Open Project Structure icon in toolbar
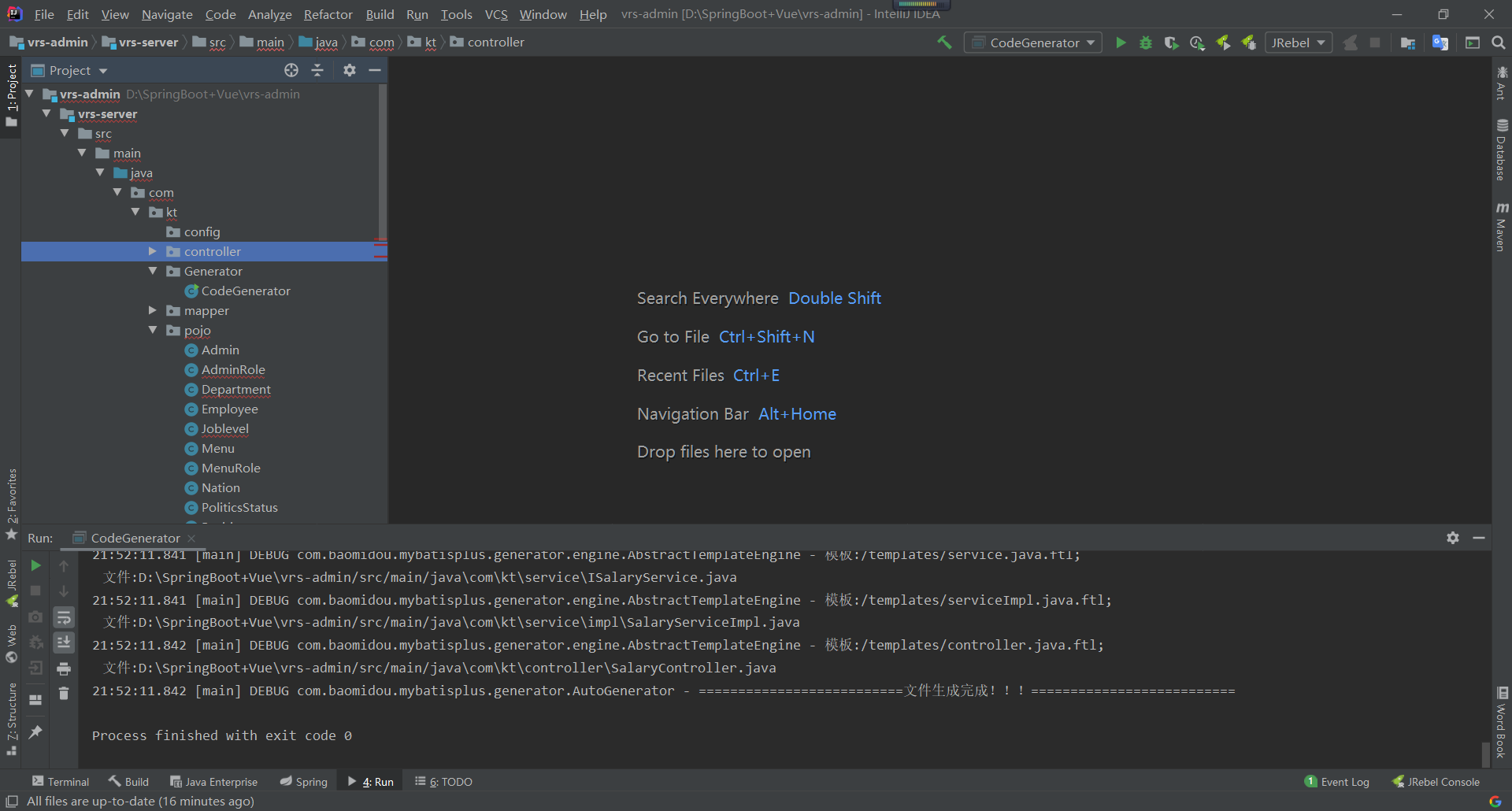 tap(1408, 43)
